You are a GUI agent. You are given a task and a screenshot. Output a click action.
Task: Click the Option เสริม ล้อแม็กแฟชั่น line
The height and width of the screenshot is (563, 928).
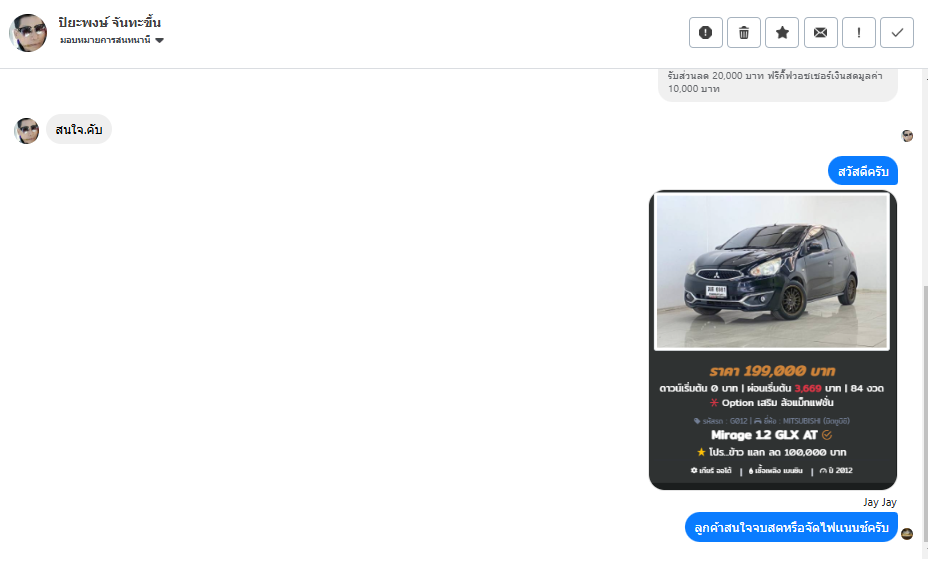[771, 403]
